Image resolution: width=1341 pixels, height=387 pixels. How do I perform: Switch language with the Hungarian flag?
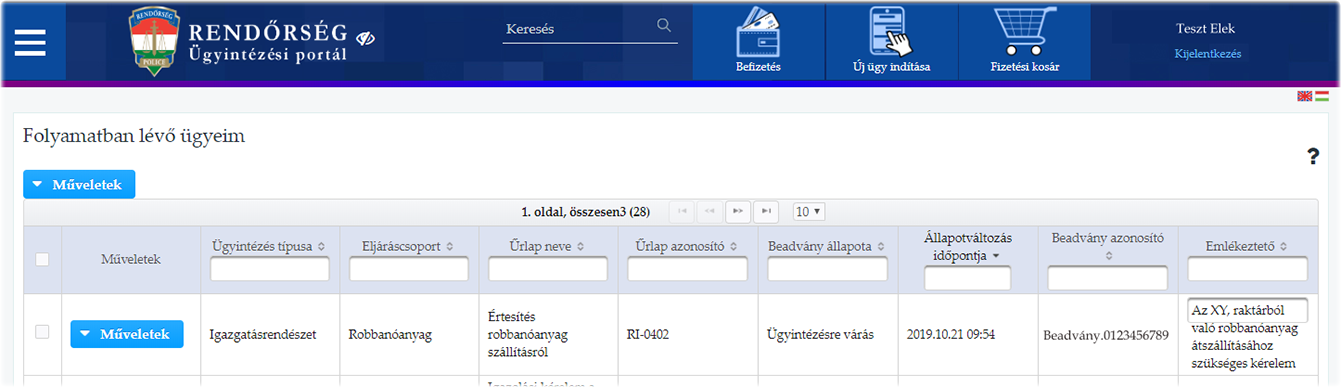pos(1321,96)
